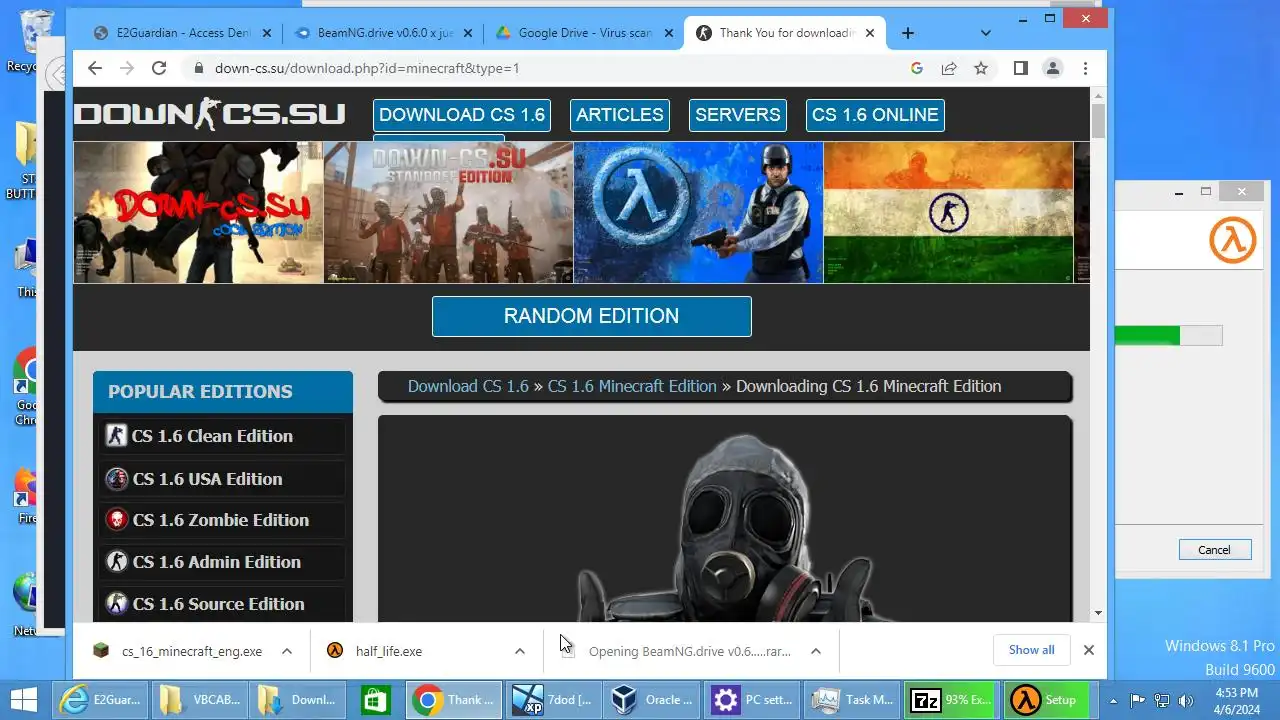Switch to the Google Drive - Virus scan tab
The height and width of the screenshot is (720, 1280).
click(585, 33)
